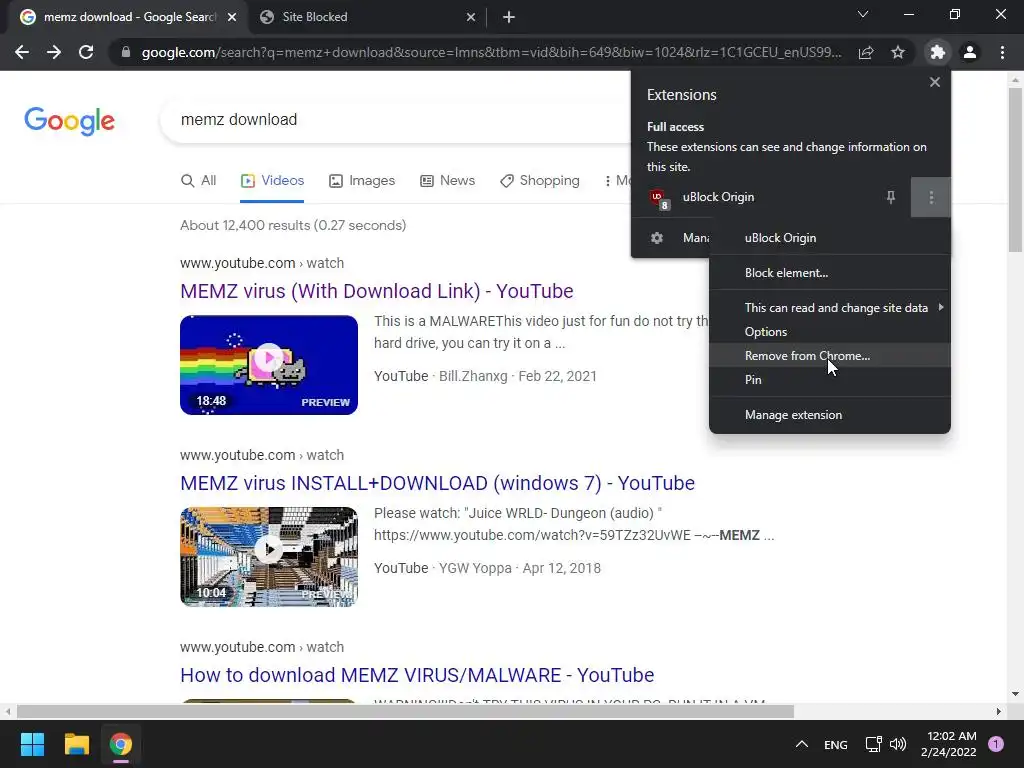Screen dimensions: 1024x768
Task: Open File Explorer from taskbar
Action: pyautogui.click(x=76, y=744)
